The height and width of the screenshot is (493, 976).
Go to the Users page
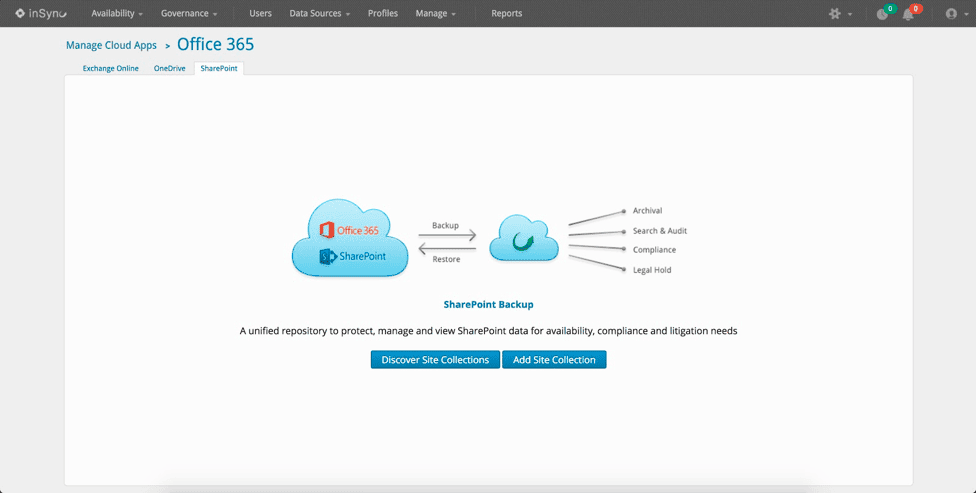click(x=260, y=14)
